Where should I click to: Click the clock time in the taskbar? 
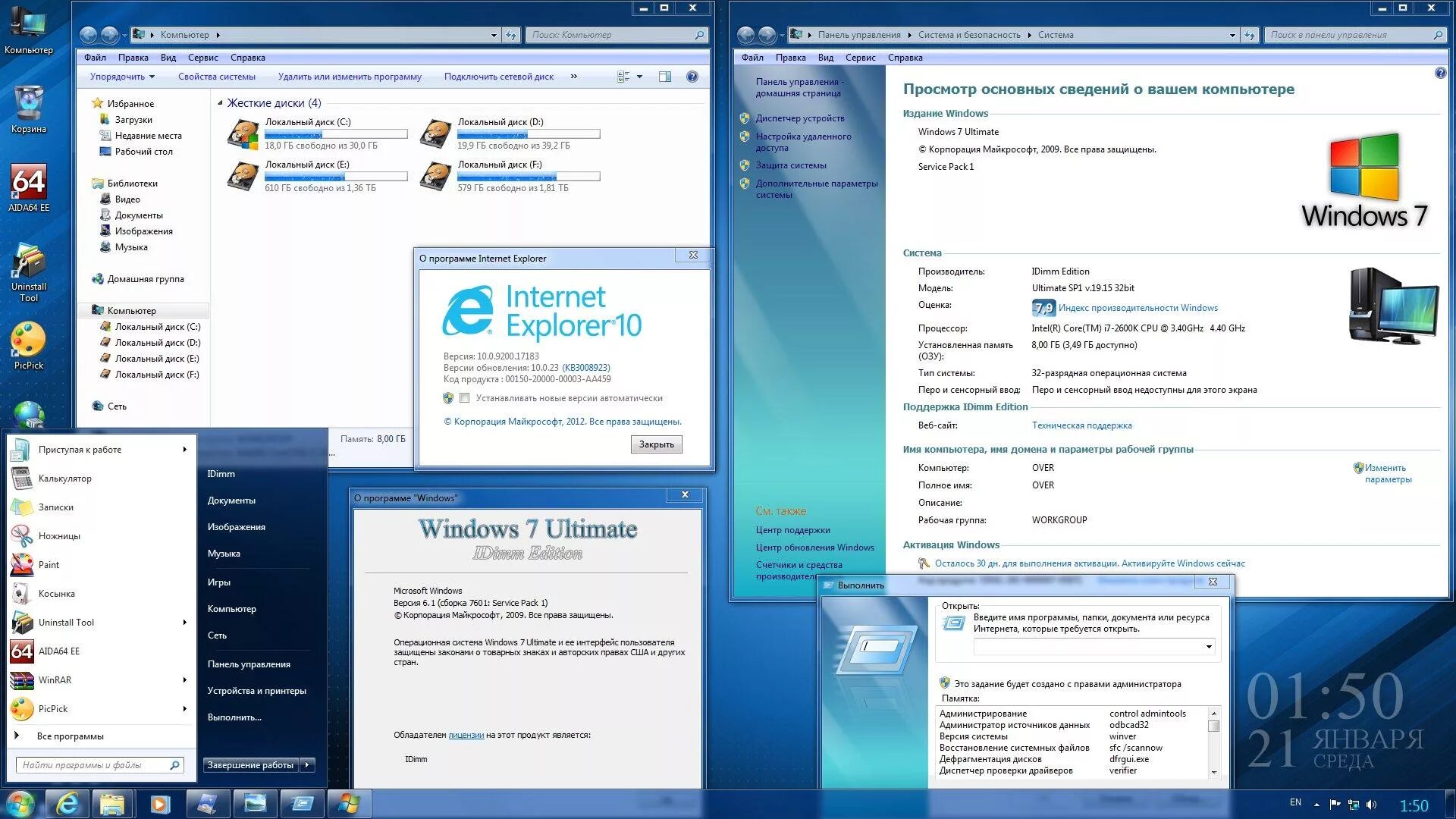(1414, 806)
